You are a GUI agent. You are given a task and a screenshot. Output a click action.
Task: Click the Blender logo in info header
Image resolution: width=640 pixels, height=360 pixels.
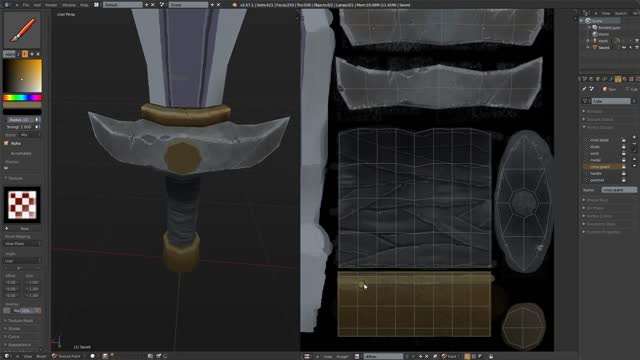(234, 5)
